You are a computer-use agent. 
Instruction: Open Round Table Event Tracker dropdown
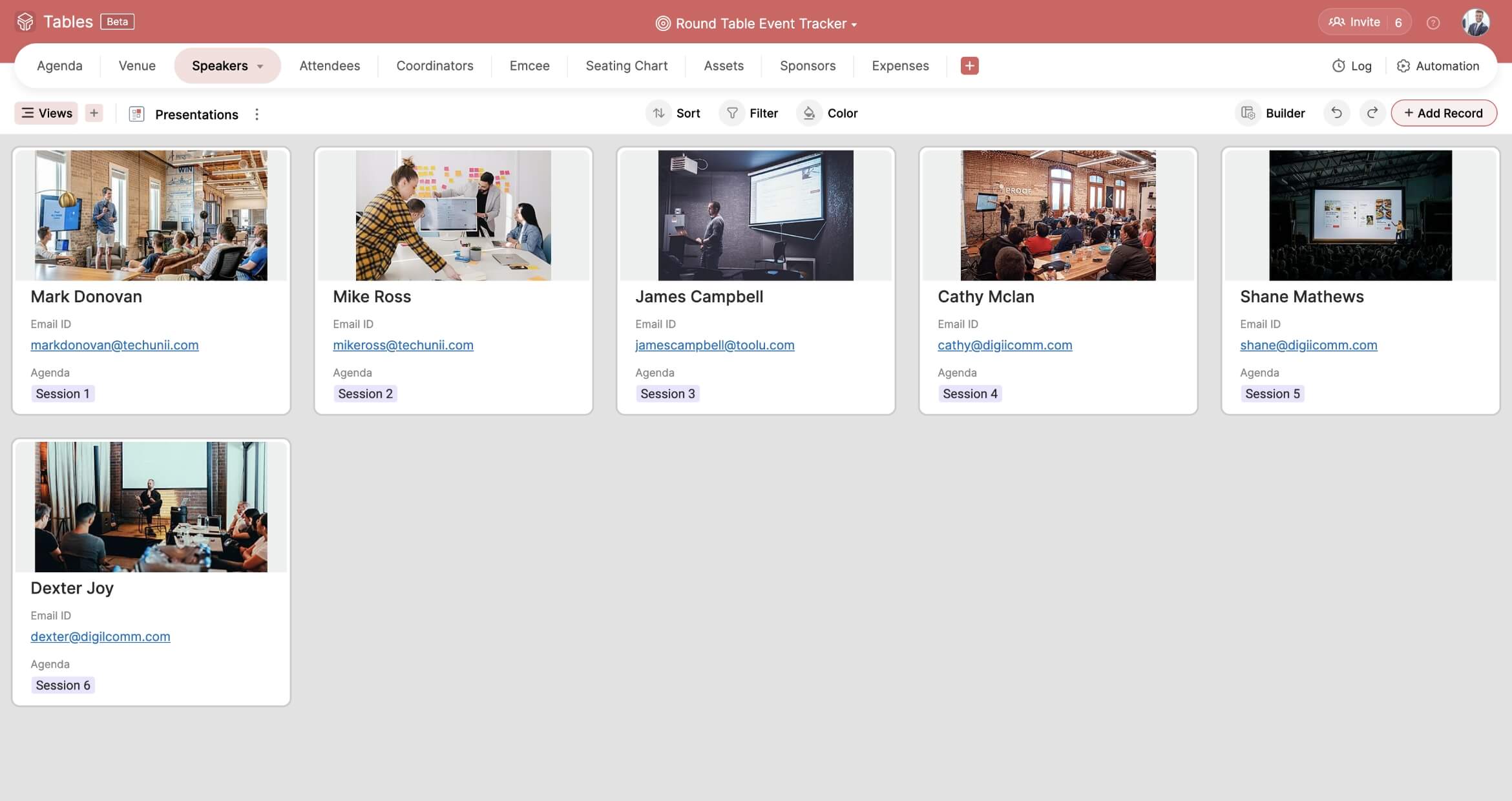[756, 24]
